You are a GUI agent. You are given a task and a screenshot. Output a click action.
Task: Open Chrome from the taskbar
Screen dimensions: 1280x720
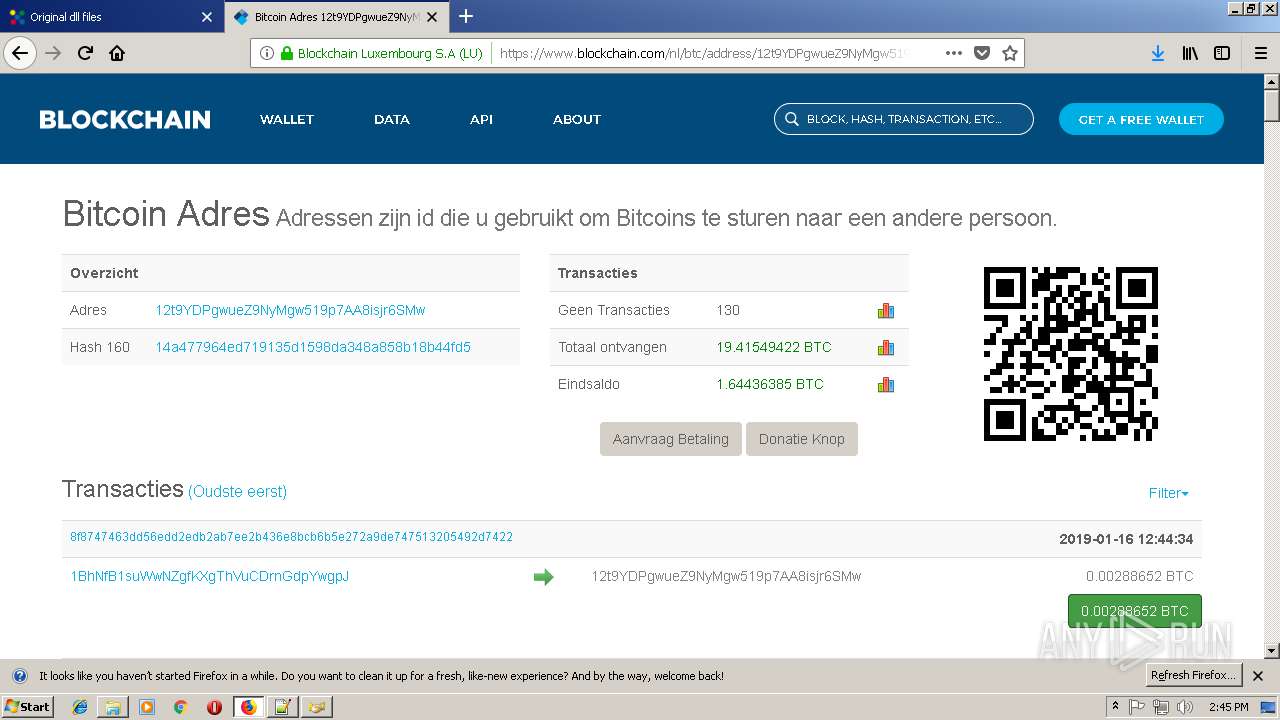point(180,707)
